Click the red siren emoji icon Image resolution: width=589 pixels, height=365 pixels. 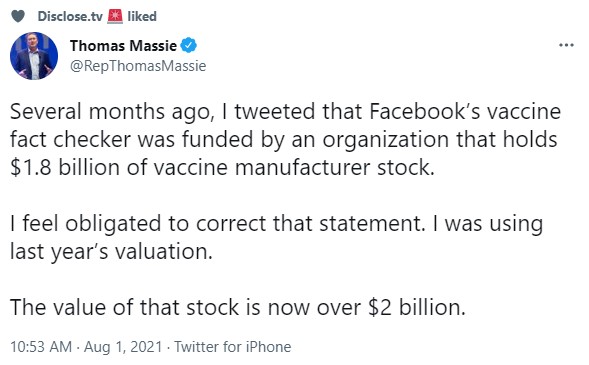(115, 16)
